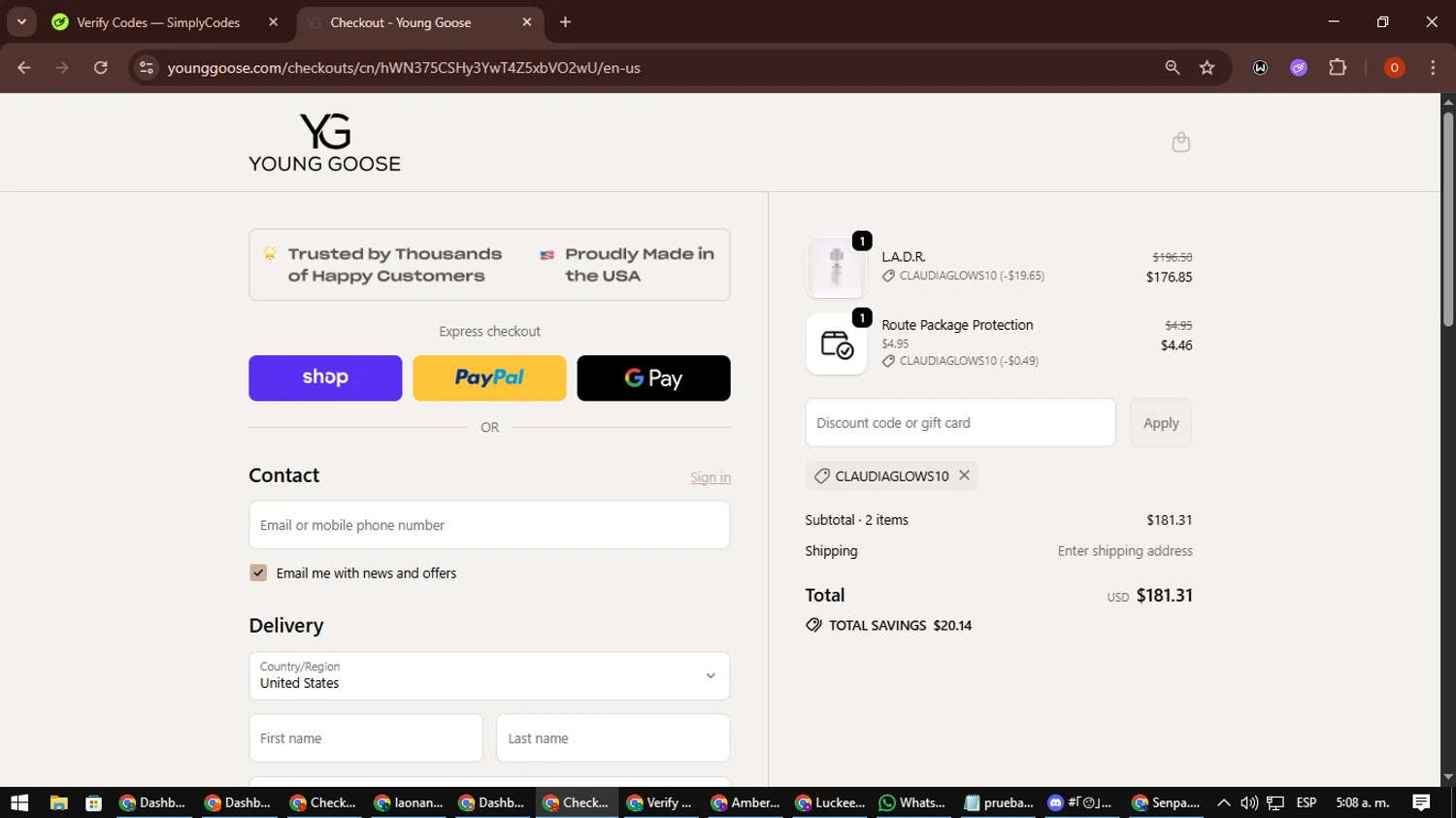Viewport: 1456px width, 818px height.
Task: Open network settings tray icon
Action: (1275, 802)
